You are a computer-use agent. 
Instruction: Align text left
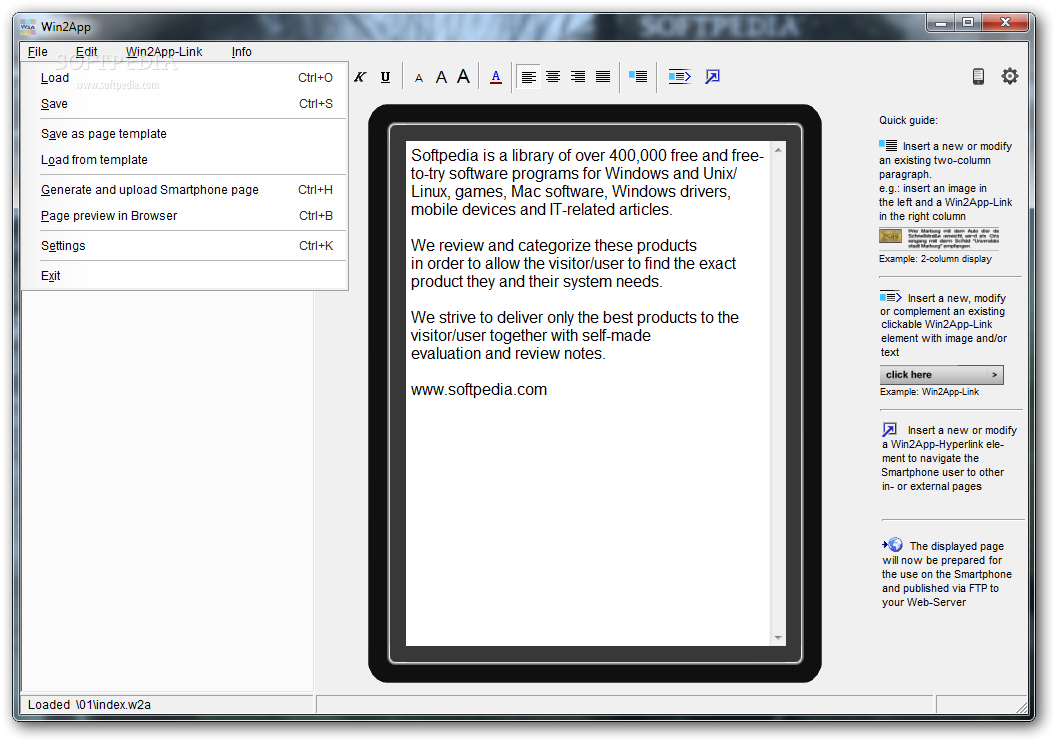coord(529,77)
